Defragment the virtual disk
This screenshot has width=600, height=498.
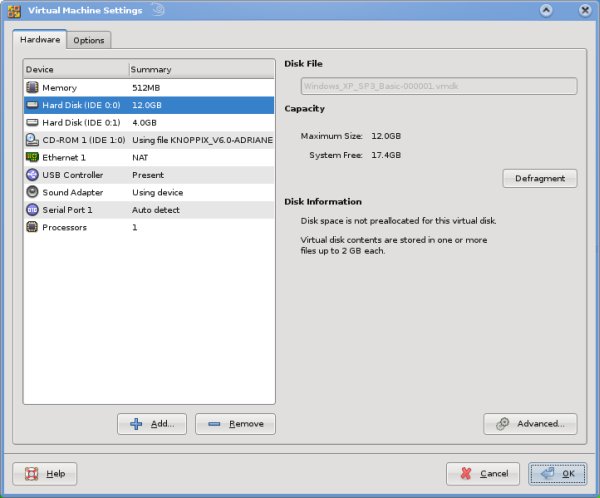[540, 178]
